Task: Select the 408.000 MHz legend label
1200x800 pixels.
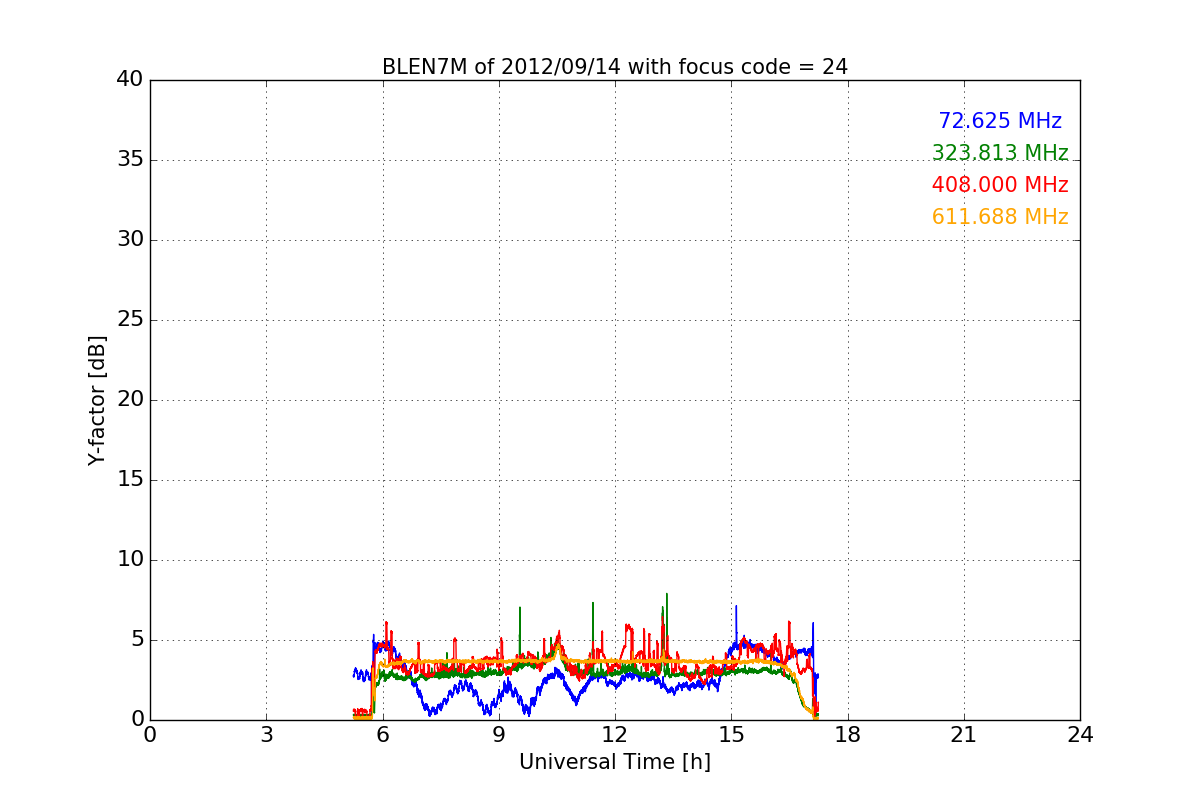Action: tap(1000, 185)
